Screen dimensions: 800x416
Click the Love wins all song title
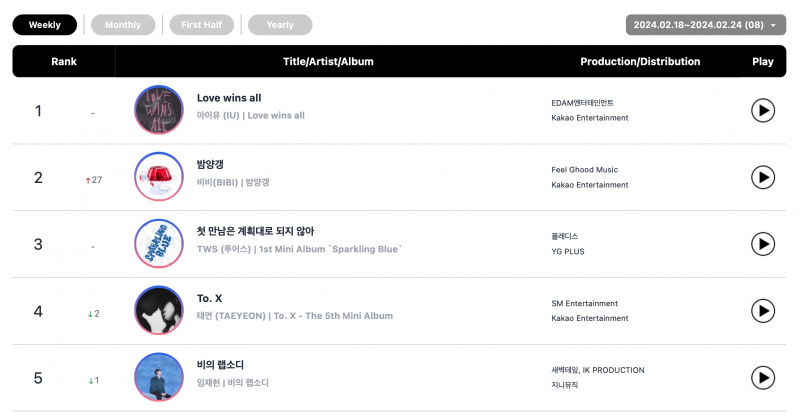coord(229,98)
